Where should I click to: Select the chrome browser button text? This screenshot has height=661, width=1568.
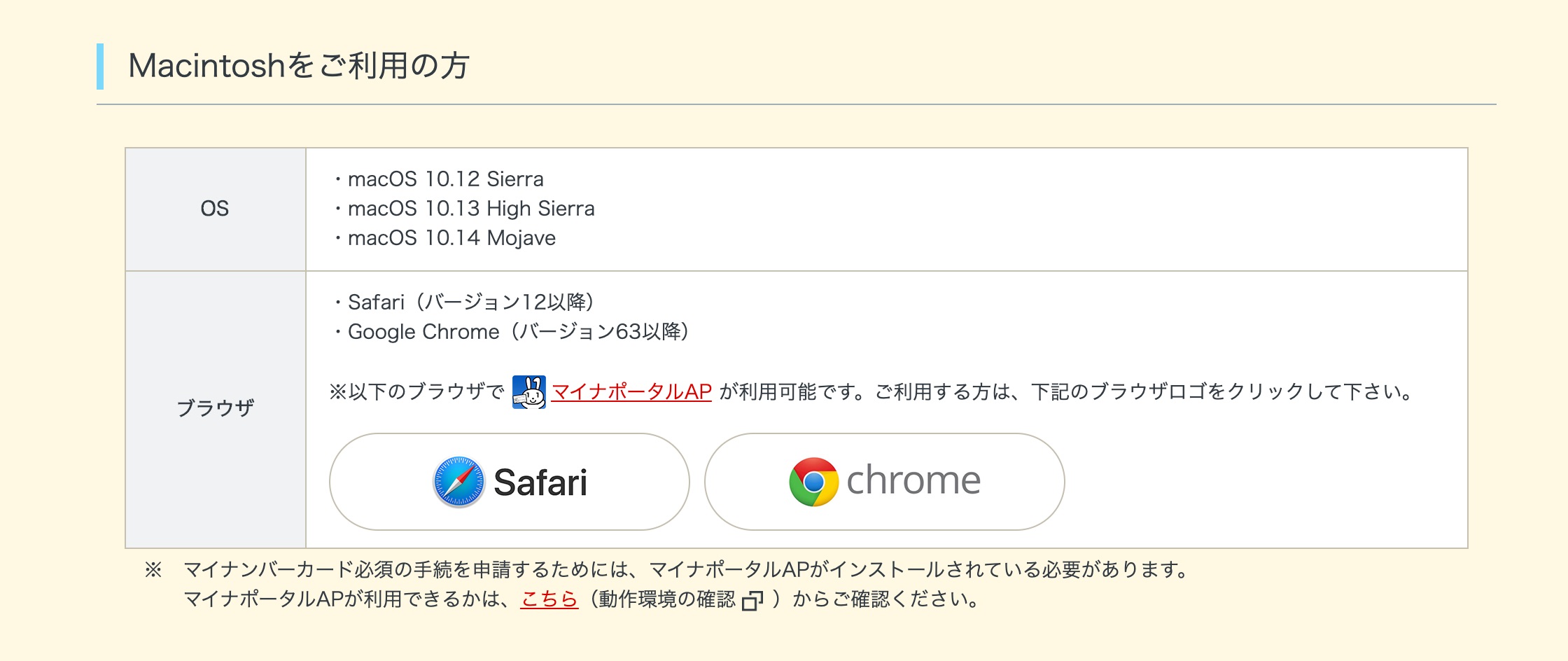click(x=913, y=480)
